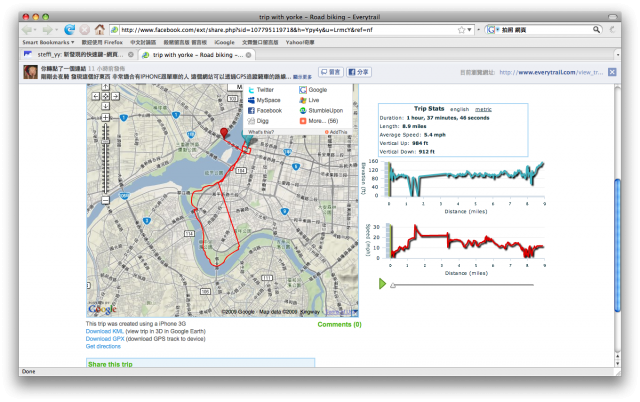
Task: Pan the map right with arrow control
Action: click(x=116, y=96)
